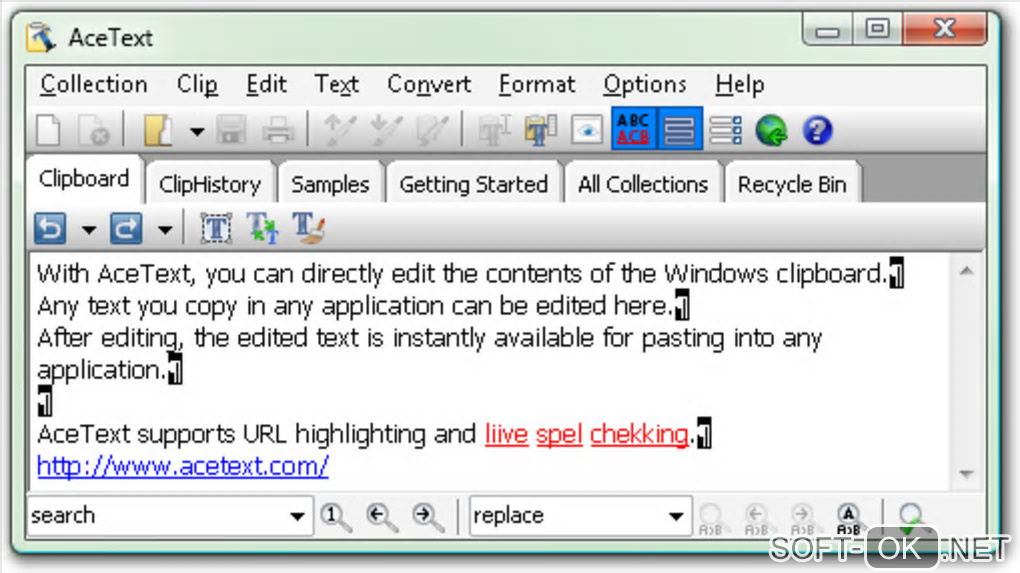The height and width of the screenshot is (573, 1020).
Task: Switch to the Recycle Bin tab
Action: pos(792,184)
